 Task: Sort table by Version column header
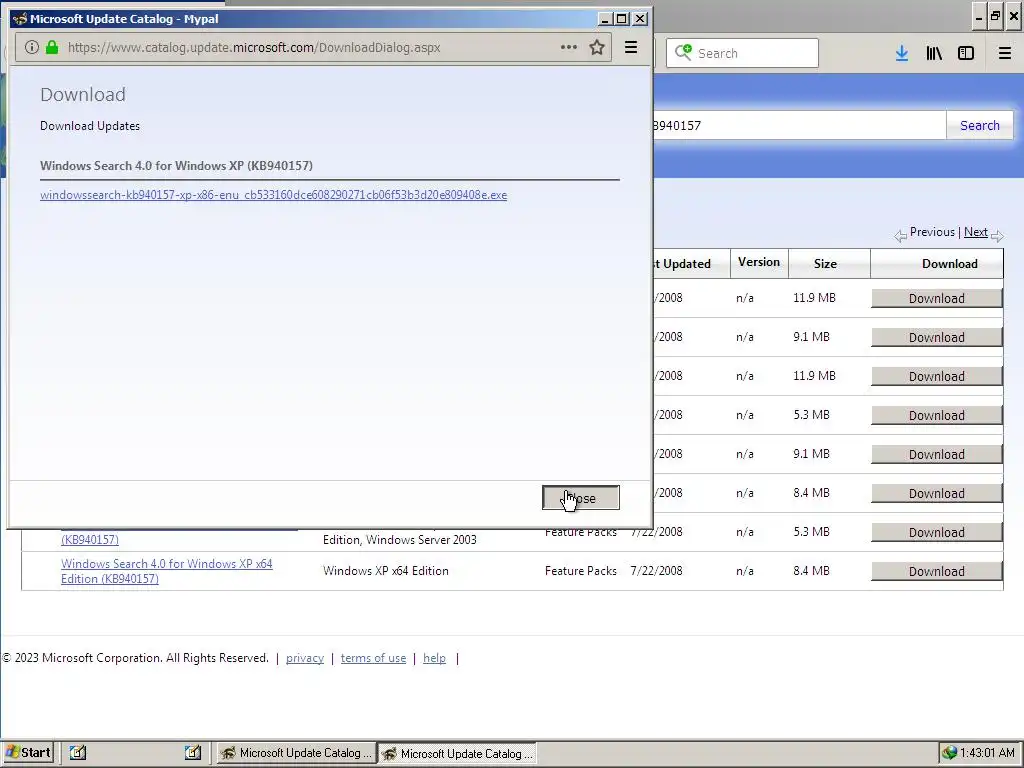point(759,263)
